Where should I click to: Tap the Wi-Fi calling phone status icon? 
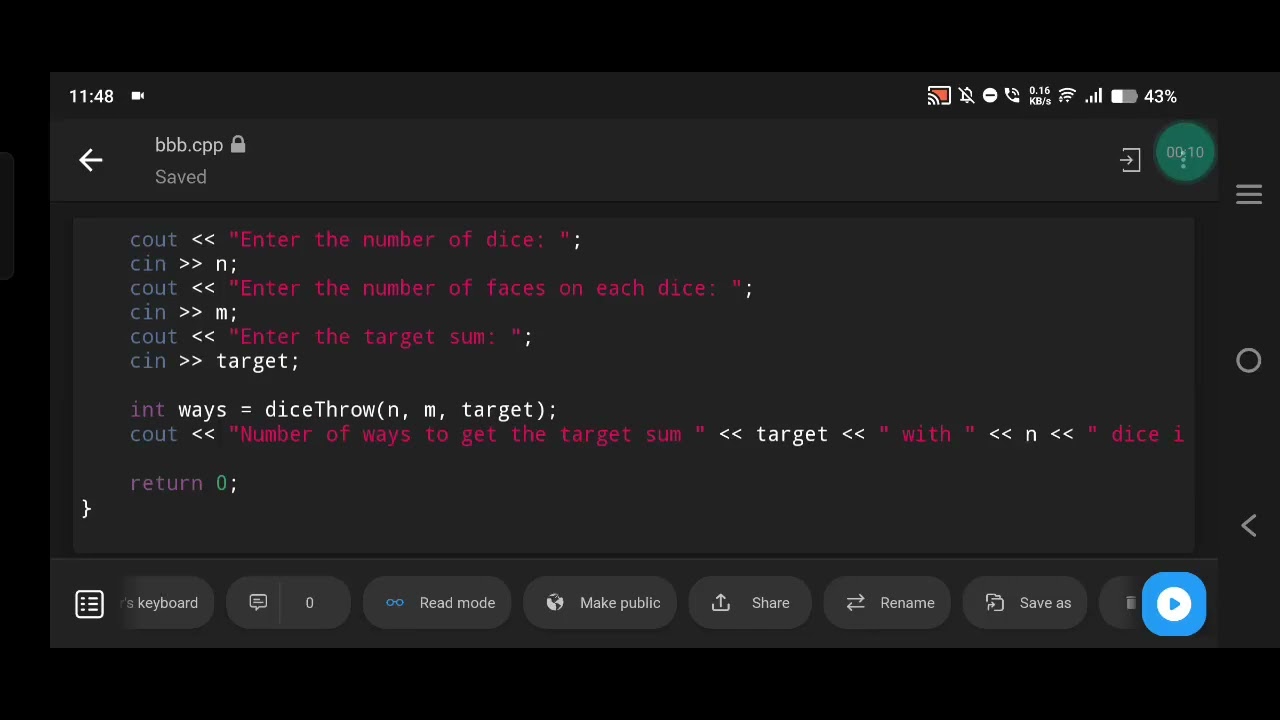(x=1012, y=96)
